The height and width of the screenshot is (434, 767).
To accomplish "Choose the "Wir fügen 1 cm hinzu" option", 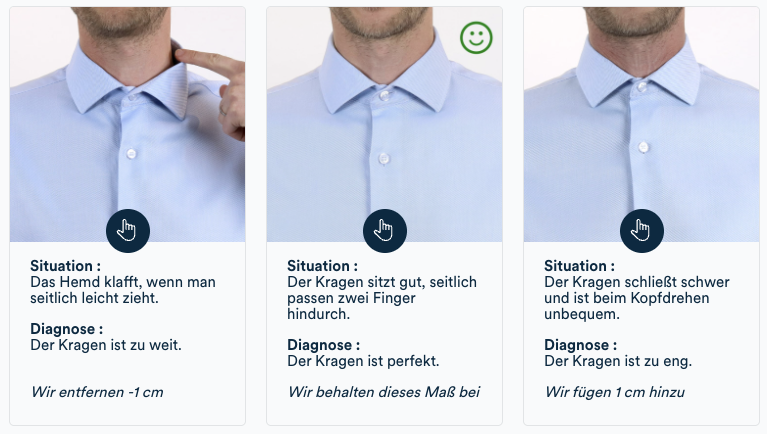I will click(x=614, y=392).
